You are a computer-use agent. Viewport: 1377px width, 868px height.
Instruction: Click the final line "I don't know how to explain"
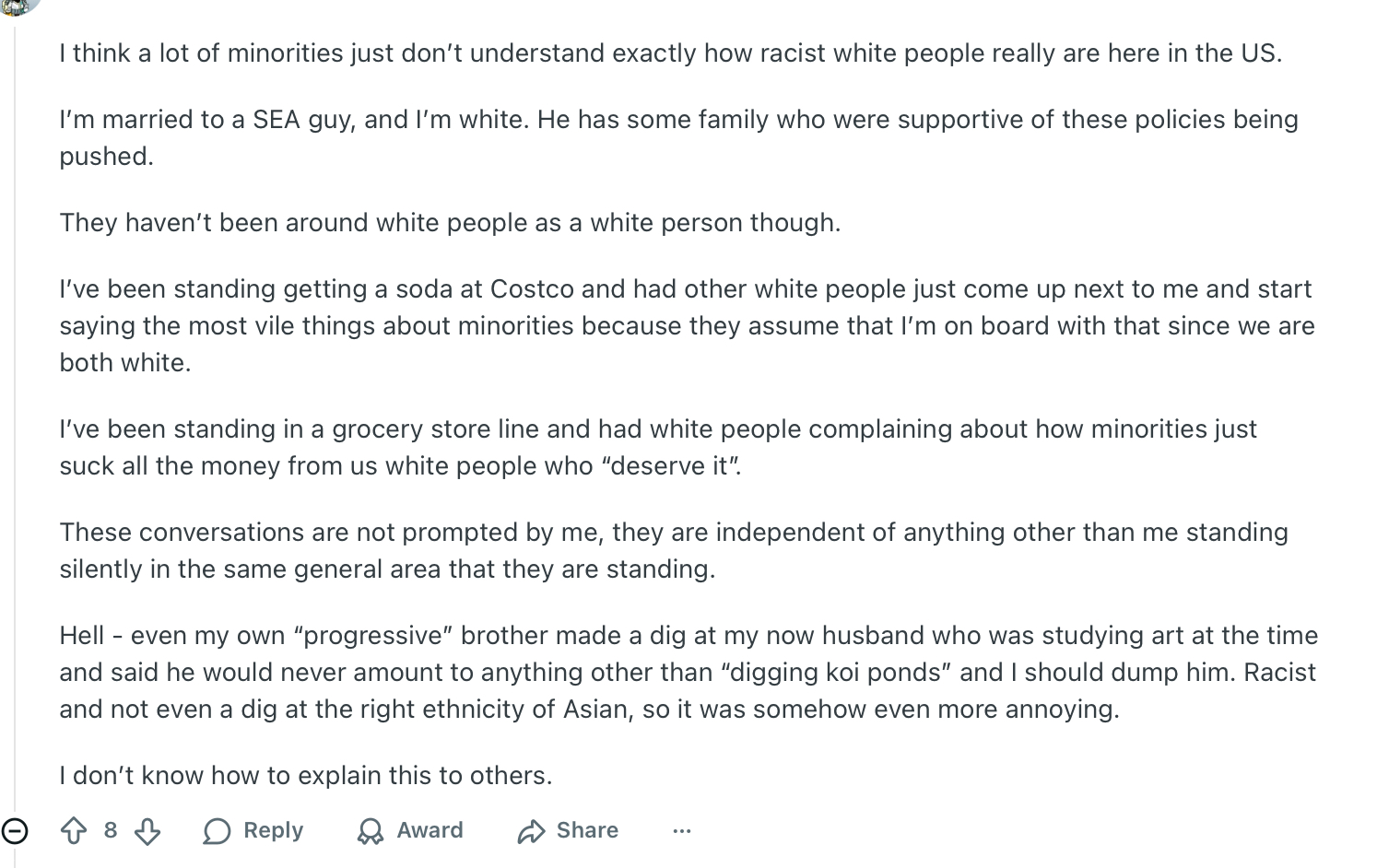click(306, 776)
